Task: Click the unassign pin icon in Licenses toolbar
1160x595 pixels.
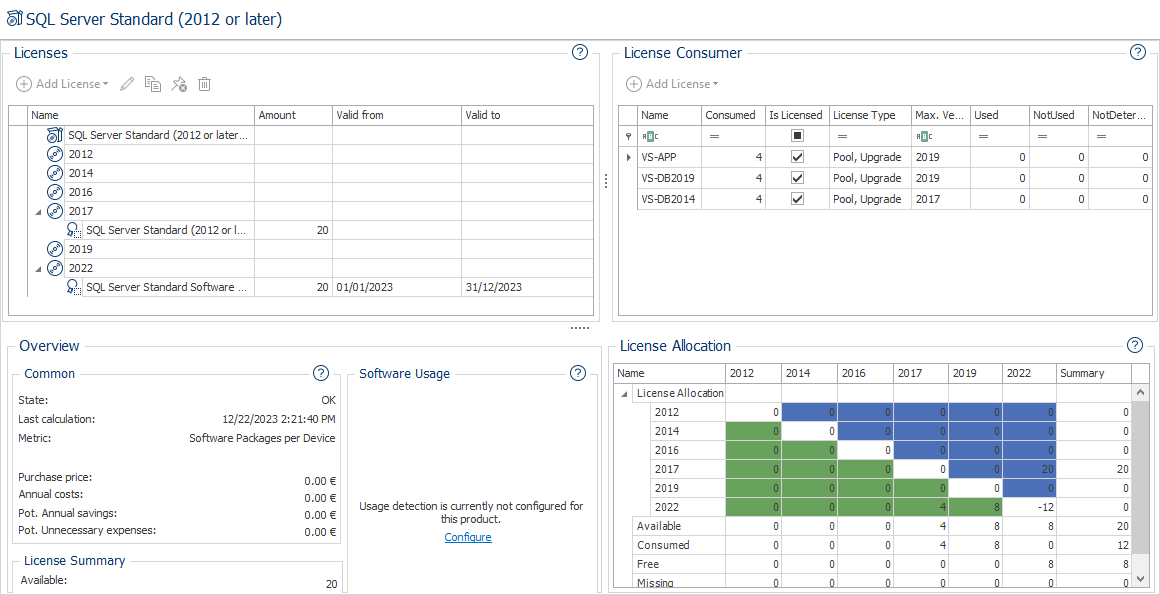Action: pos(179,84)
